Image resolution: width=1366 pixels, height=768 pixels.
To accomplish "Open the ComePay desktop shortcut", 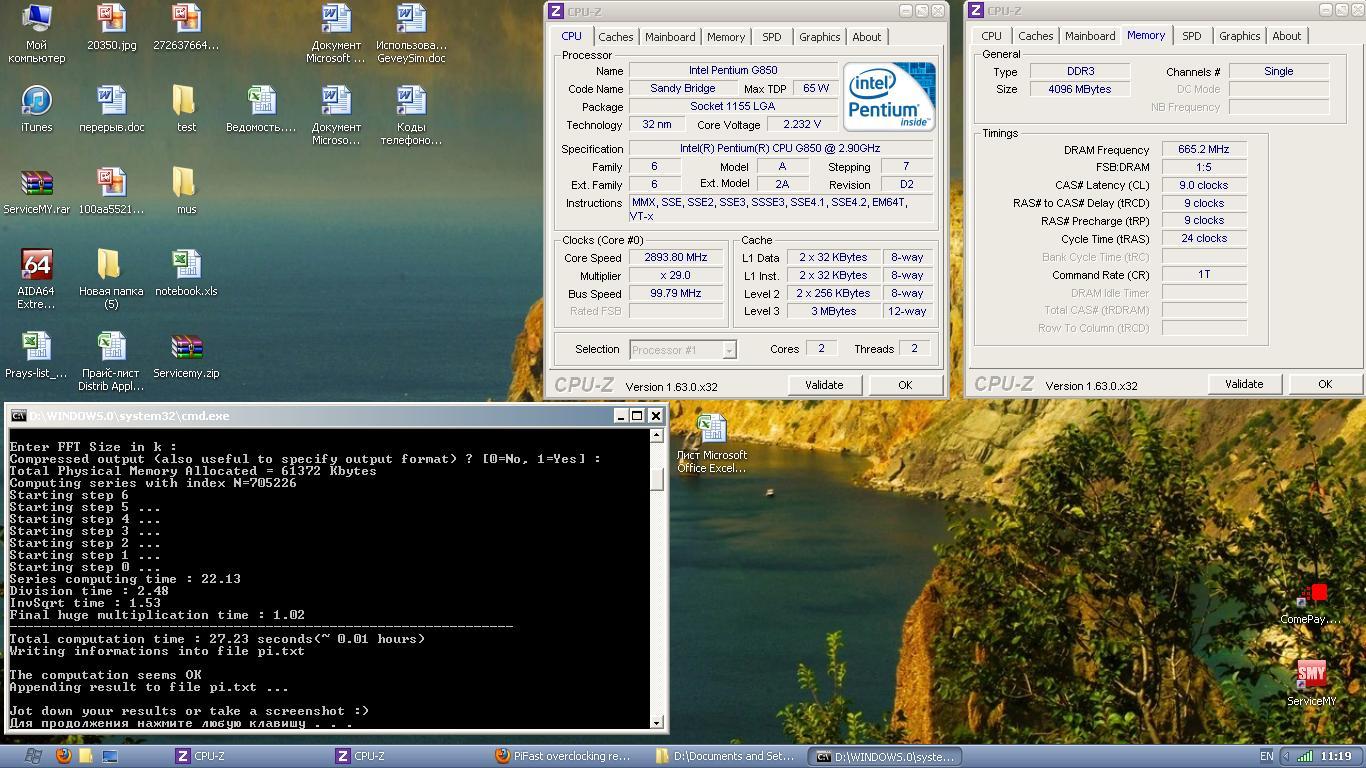I will point(1311,595).
